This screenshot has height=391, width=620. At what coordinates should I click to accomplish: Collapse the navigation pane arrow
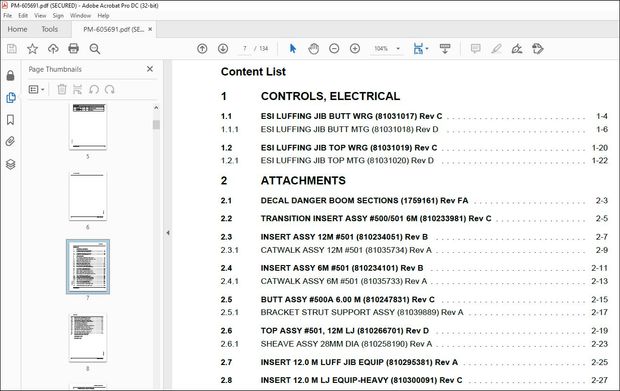click(x=168, y=233)
